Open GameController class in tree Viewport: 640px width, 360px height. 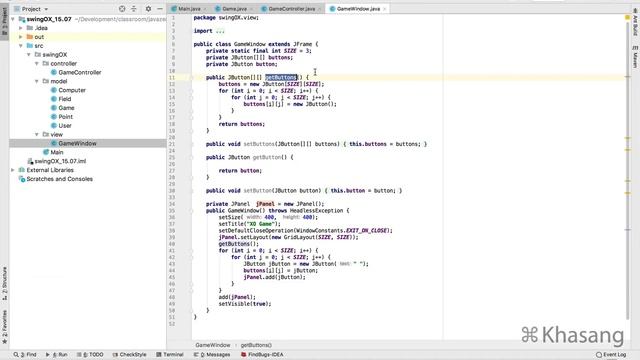coord(80,73)
